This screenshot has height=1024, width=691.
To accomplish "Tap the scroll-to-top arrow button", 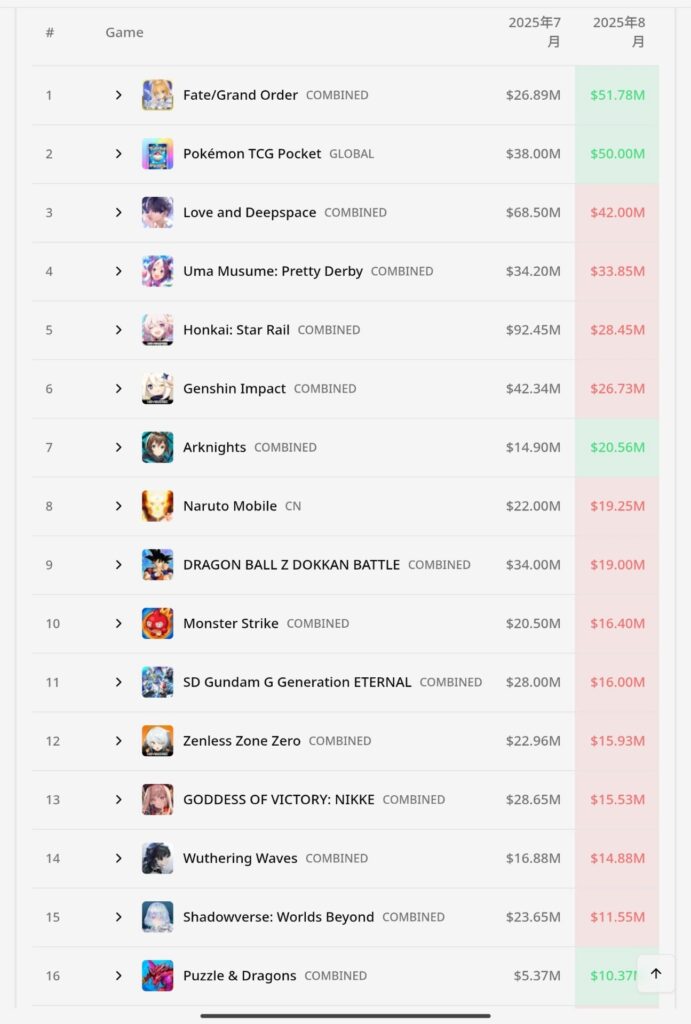I will tap(656, 974).
